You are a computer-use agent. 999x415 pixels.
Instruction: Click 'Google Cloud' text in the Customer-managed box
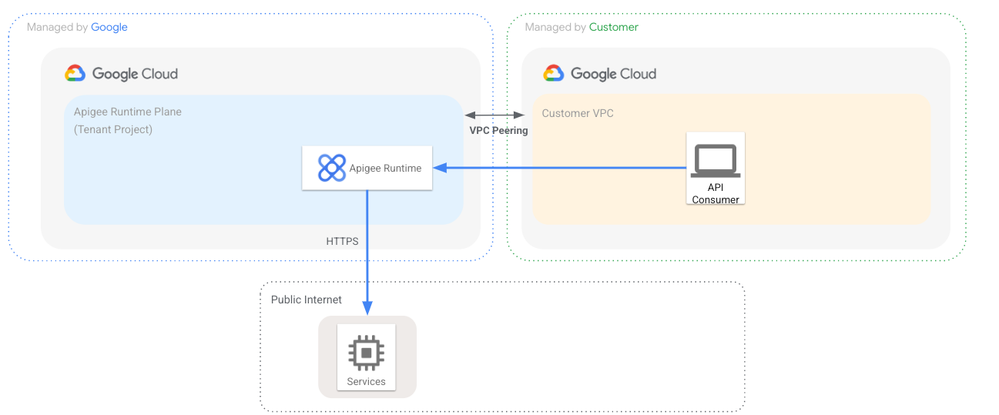point(614,74)
